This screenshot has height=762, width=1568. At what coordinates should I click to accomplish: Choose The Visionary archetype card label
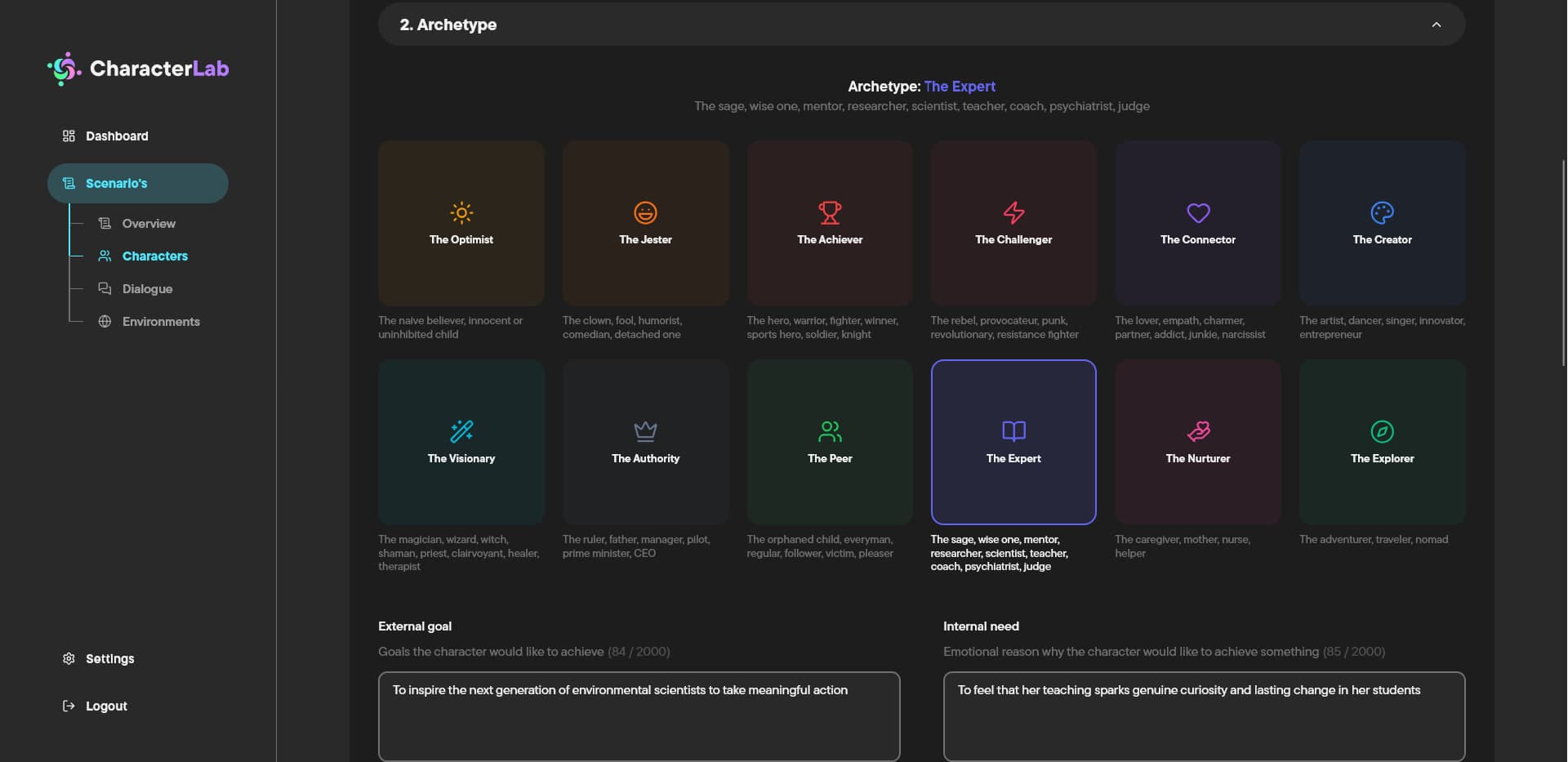(461, 458)
